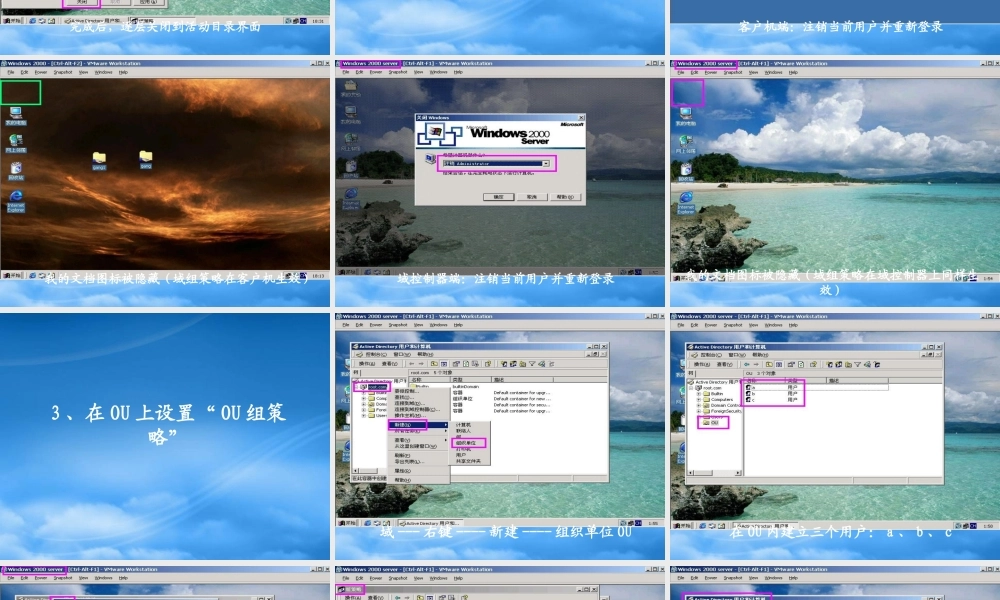The width and height of the screenshot is (1000, 600).
Task: Select user c in the OU users slide
Action: pyautogui.click(x=753, y=400)
